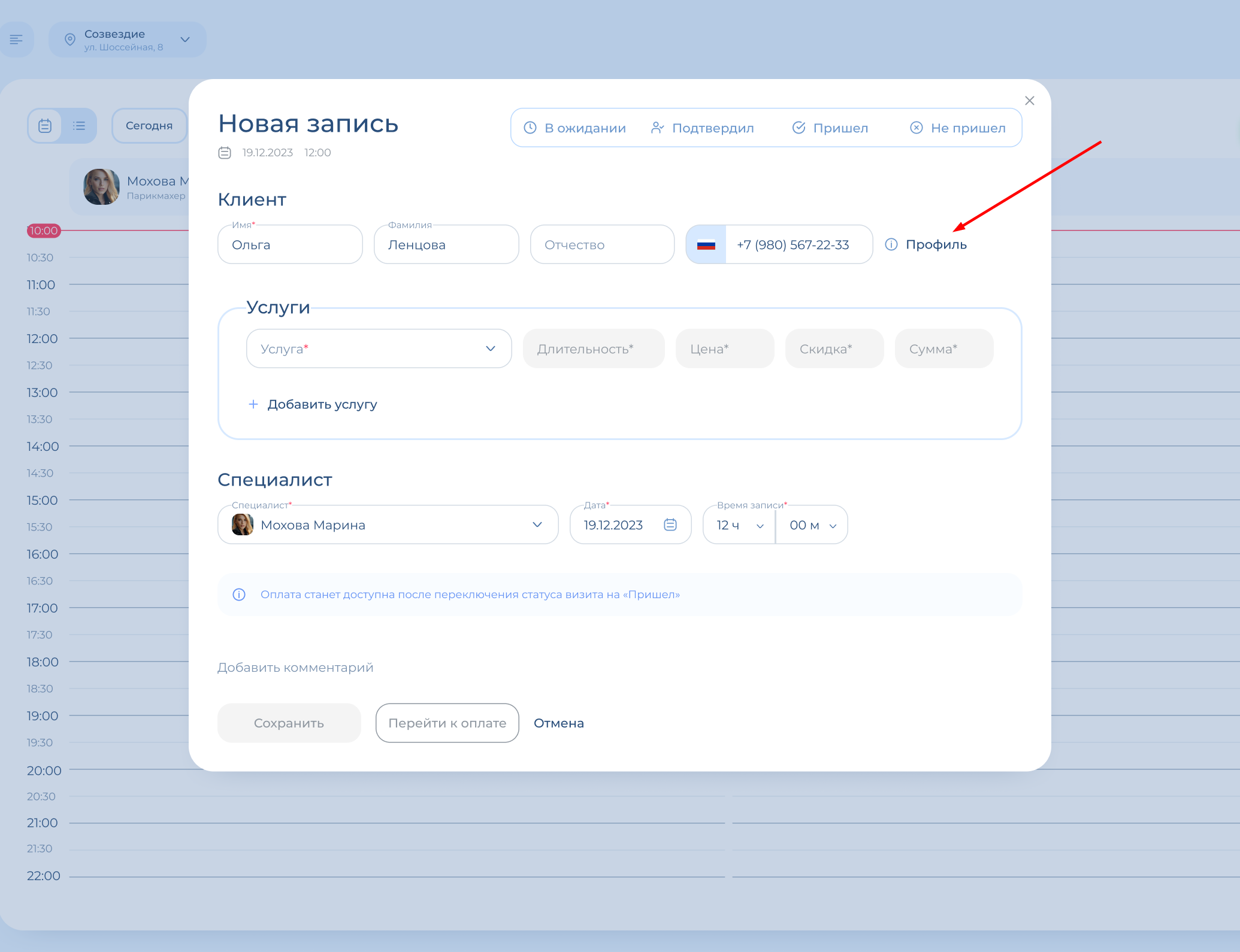Click chevron in Специалист dropdown

[x=537, y=524]
